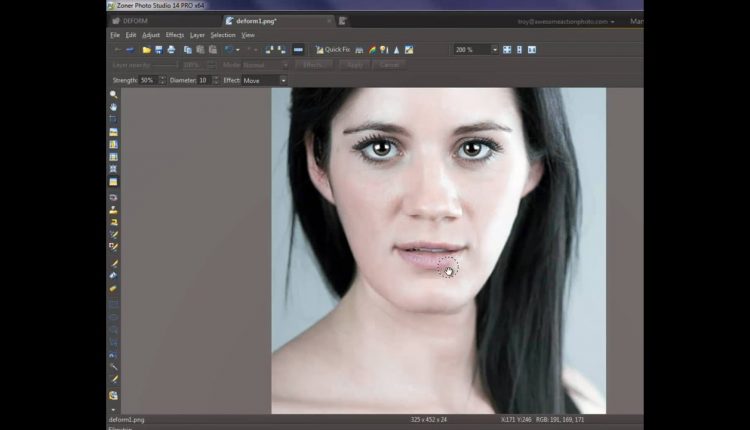Click the globe icon in the left toolbar

[113, 396]
